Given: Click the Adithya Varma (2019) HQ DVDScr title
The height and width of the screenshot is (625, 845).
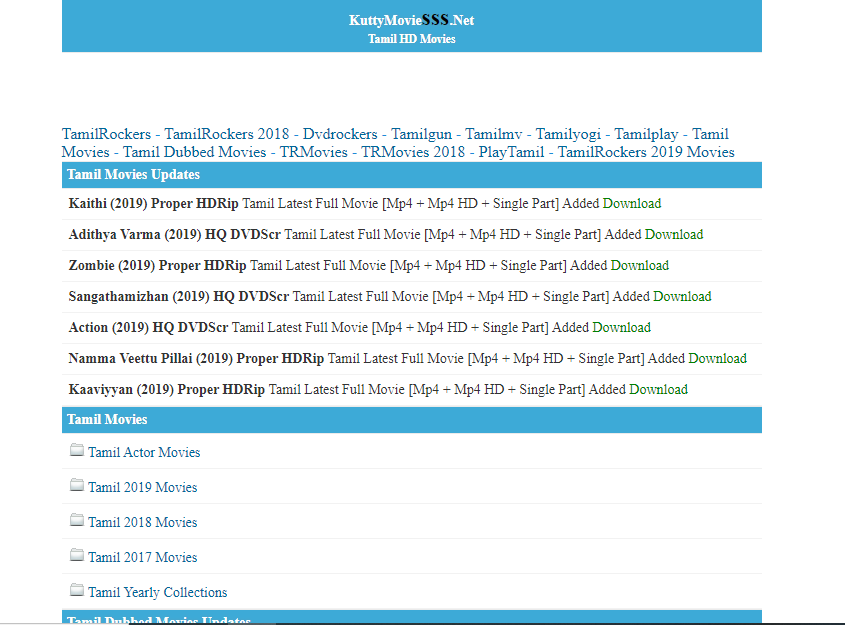Looking at the screenshot, I should pyautogui.click(x=175, y=234).
